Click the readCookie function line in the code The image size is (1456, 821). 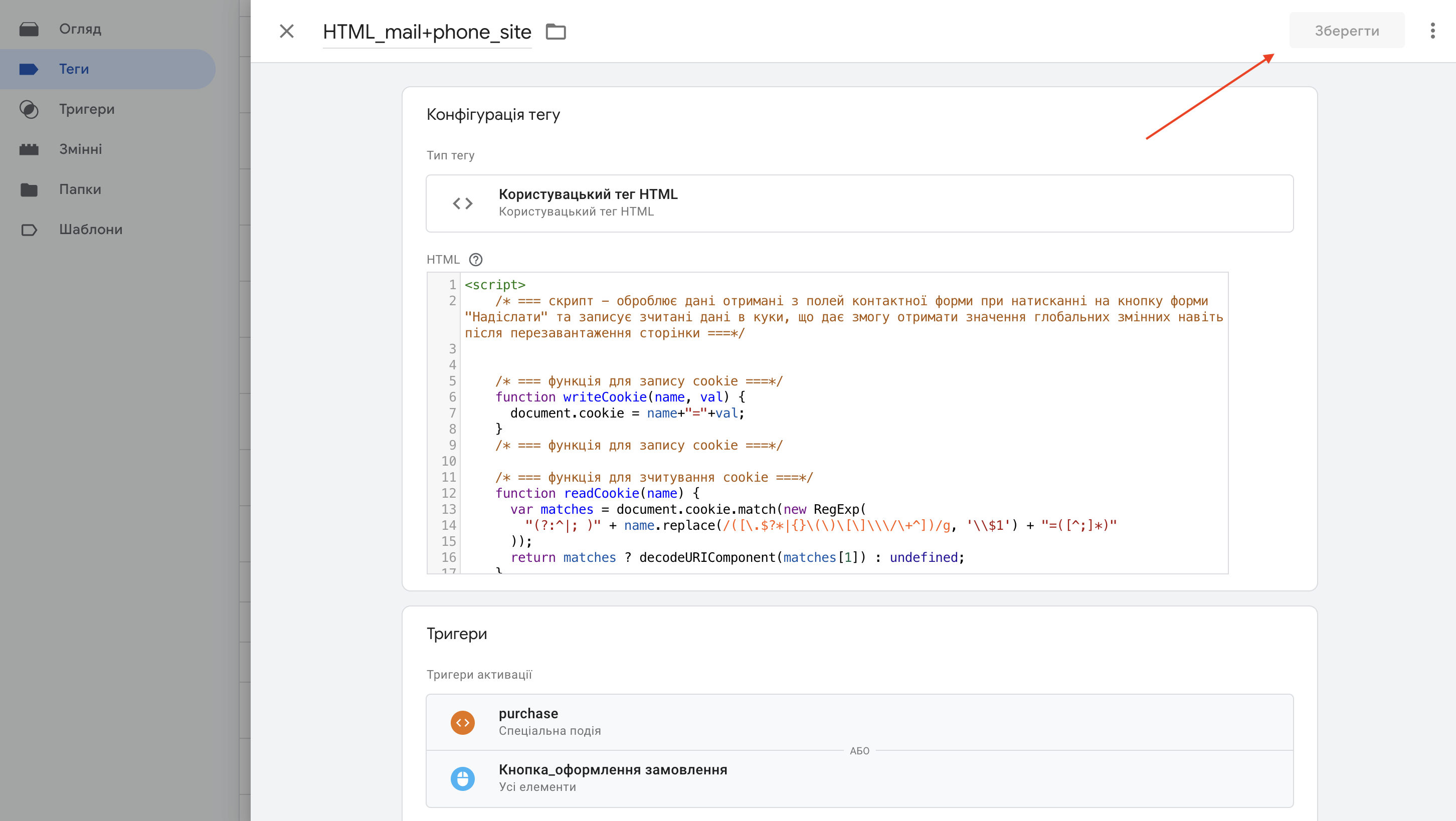tap(598, 493)
